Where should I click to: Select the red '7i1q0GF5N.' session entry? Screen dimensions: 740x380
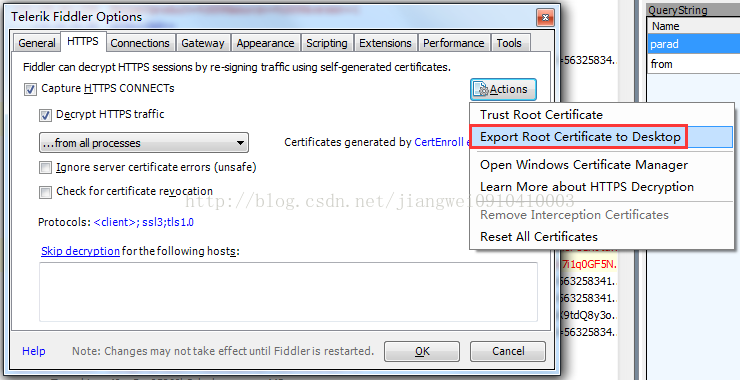tap(589, 264)
